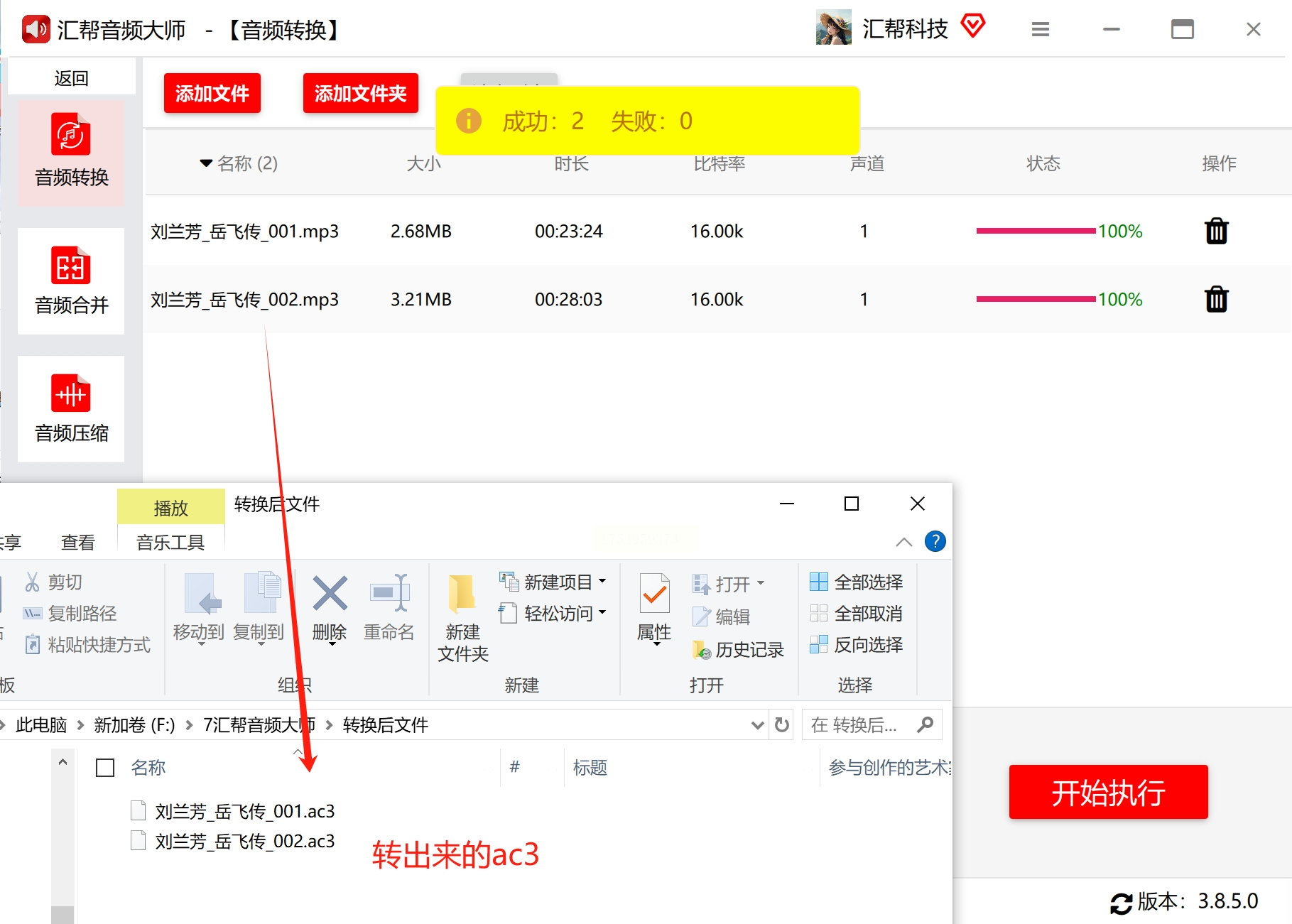Click the Explorer address bar refresh icon
The height and width of the screenshot is (924, 1292).
coord(782,724)
